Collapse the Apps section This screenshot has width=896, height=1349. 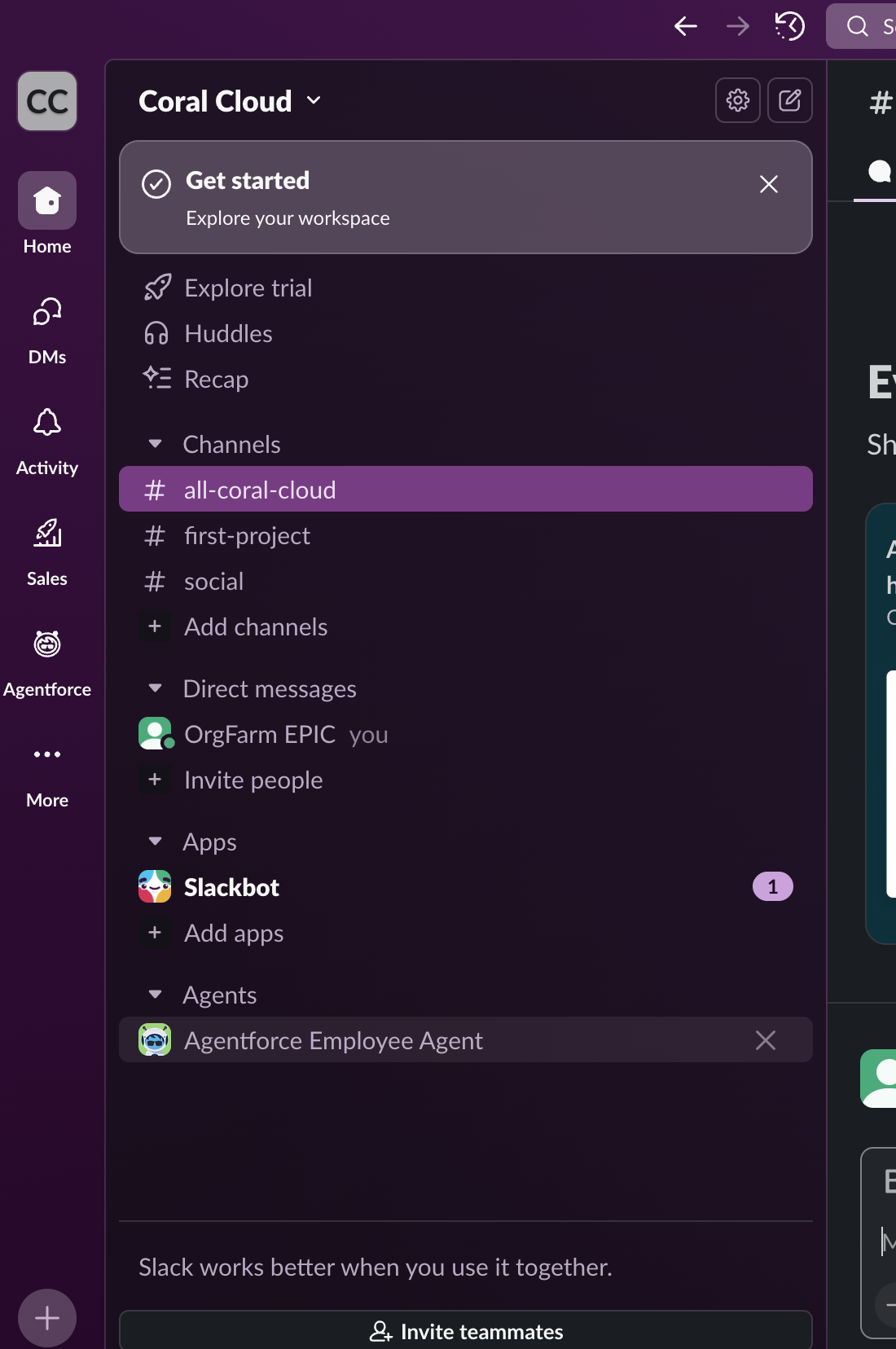(156, 841)
